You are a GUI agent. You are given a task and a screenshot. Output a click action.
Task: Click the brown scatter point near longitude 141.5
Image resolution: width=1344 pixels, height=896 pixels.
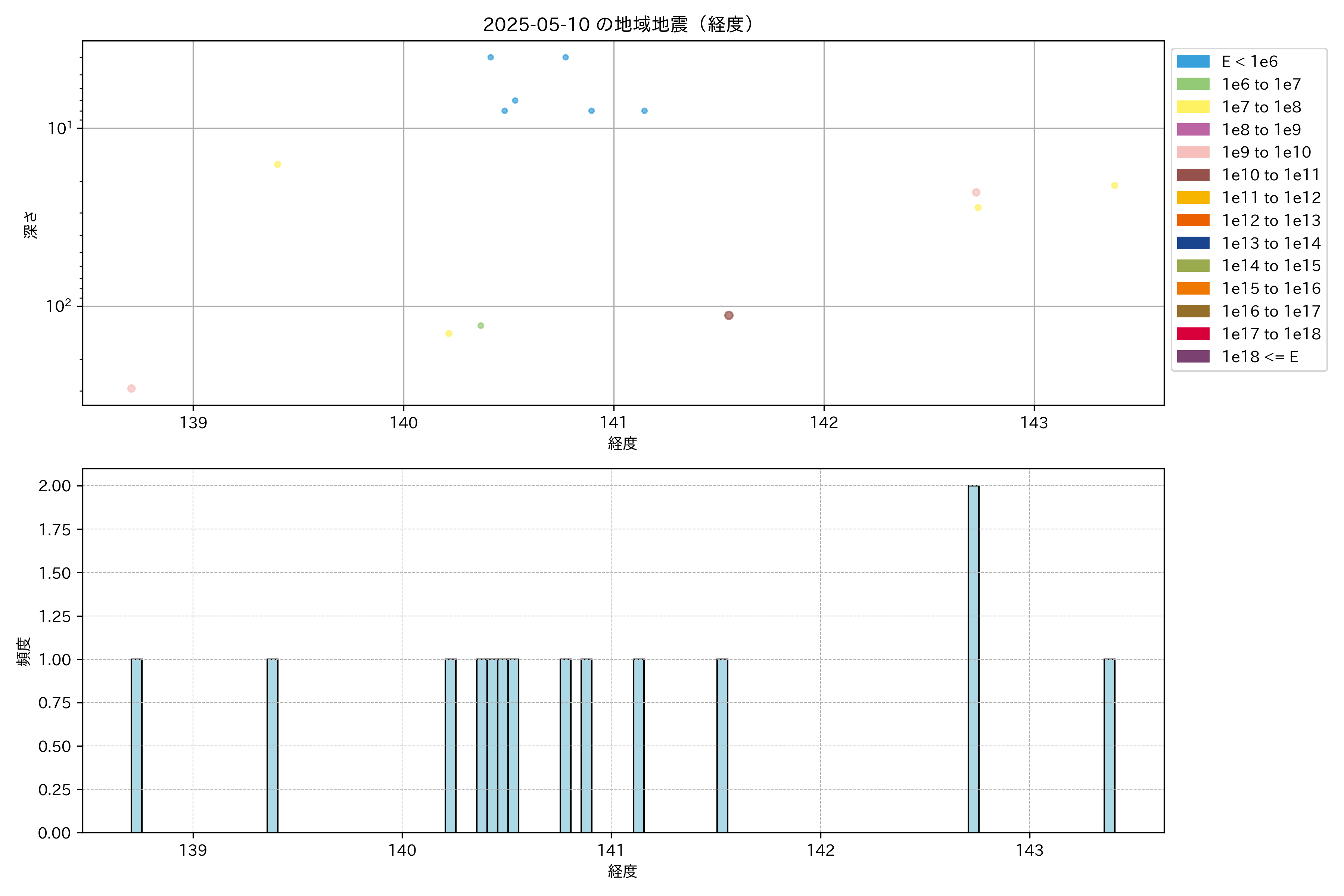coord(729,315)
